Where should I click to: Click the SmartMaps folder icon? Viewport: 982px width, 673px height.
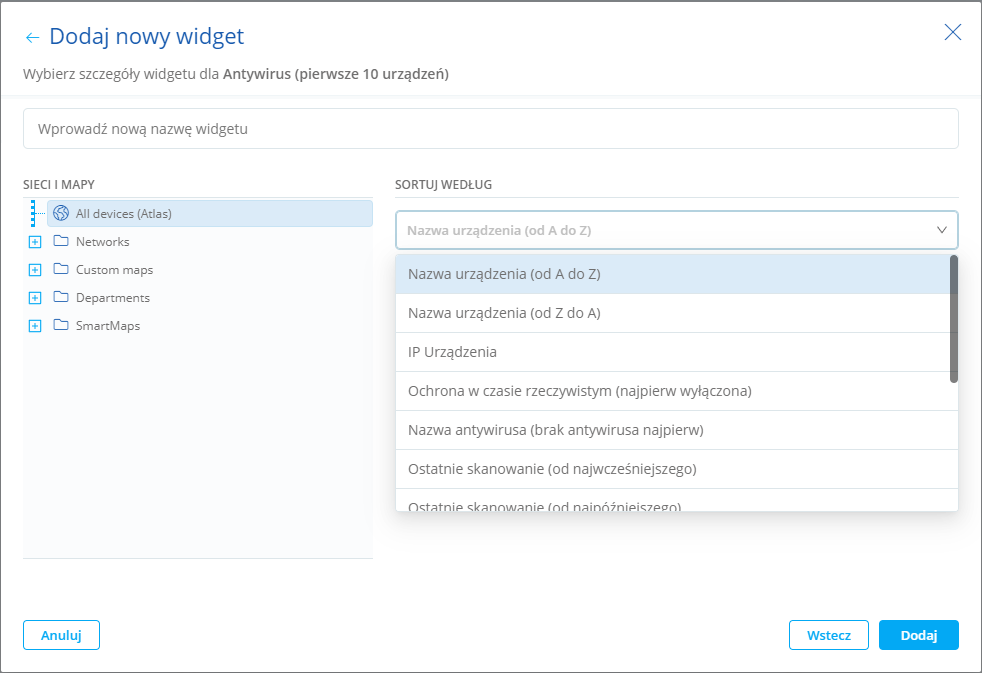(x=61, y=325)
